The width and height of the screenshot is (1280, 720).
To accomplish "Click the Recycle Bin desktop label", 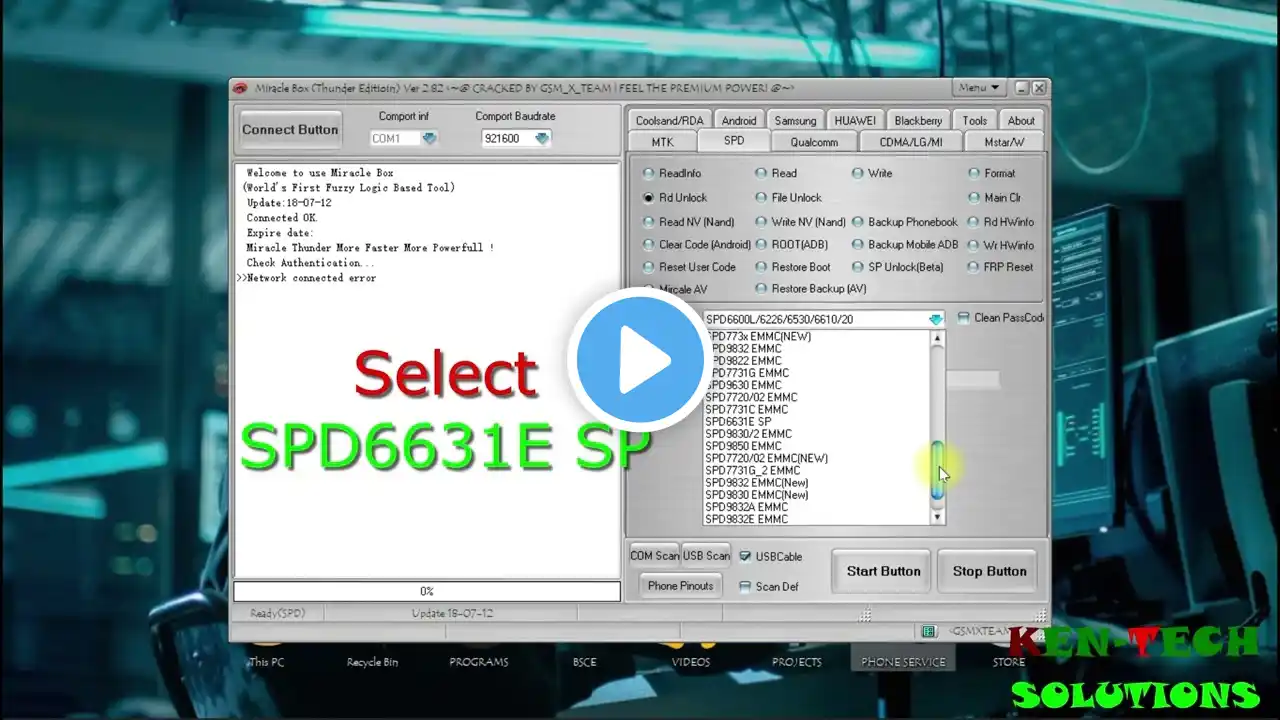I will coord(372,662).
